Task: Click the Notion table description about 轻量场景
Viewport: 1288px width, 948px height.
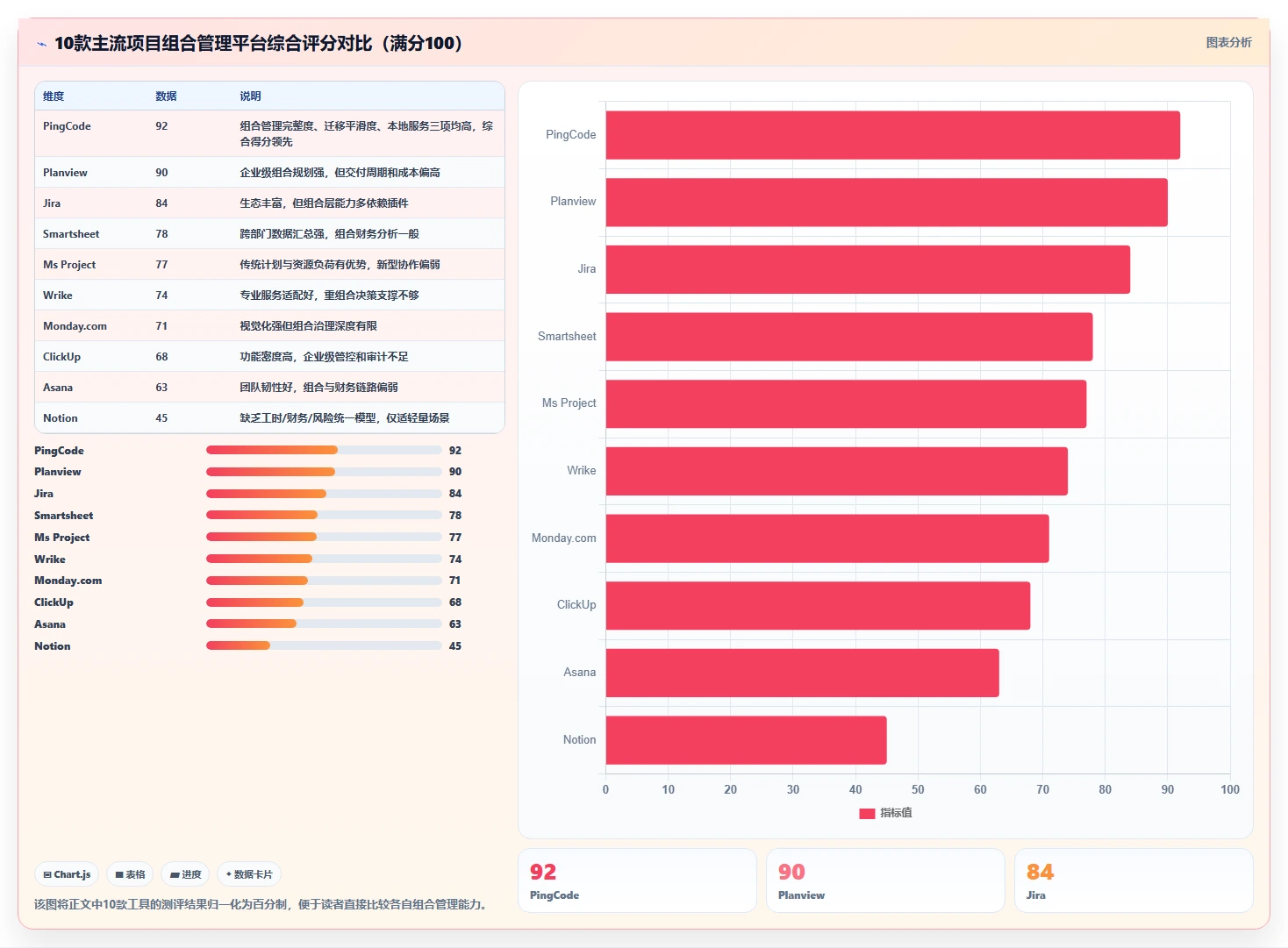Action: pyautogui.click(x=344, y=418)
